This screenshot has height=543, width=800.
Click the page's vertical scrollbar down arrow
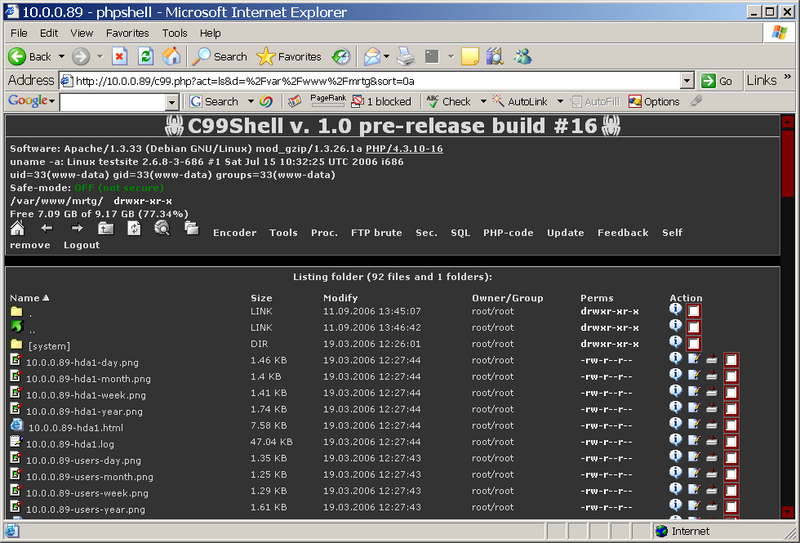[x=787, y=513]
